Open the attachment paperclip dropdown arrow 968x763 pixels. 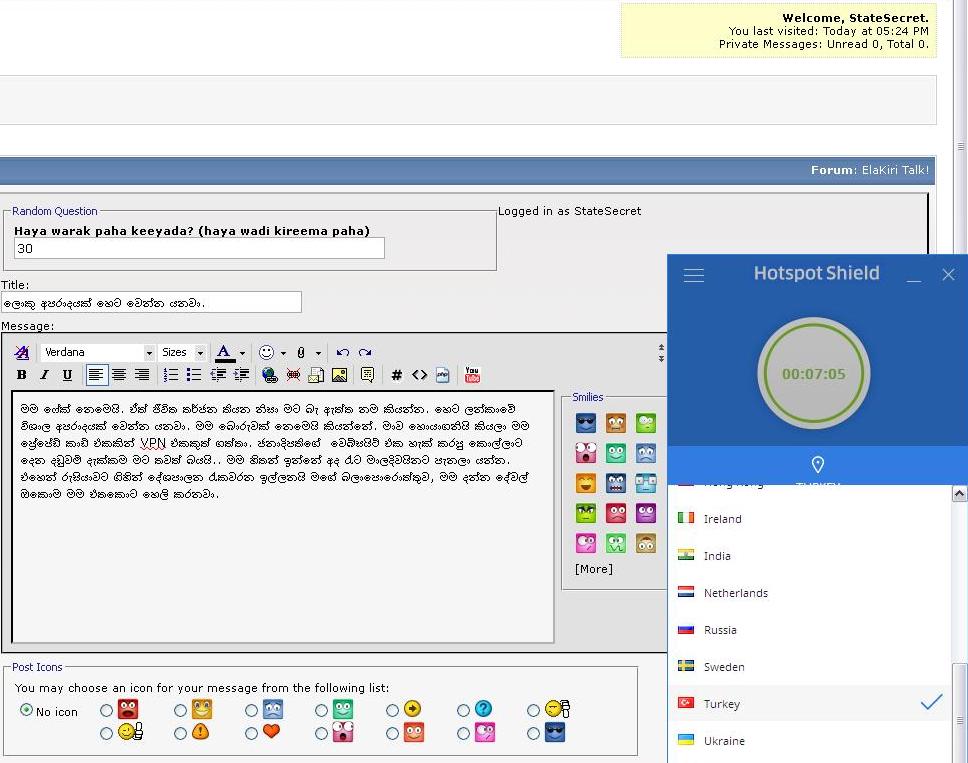pos(319,353)
